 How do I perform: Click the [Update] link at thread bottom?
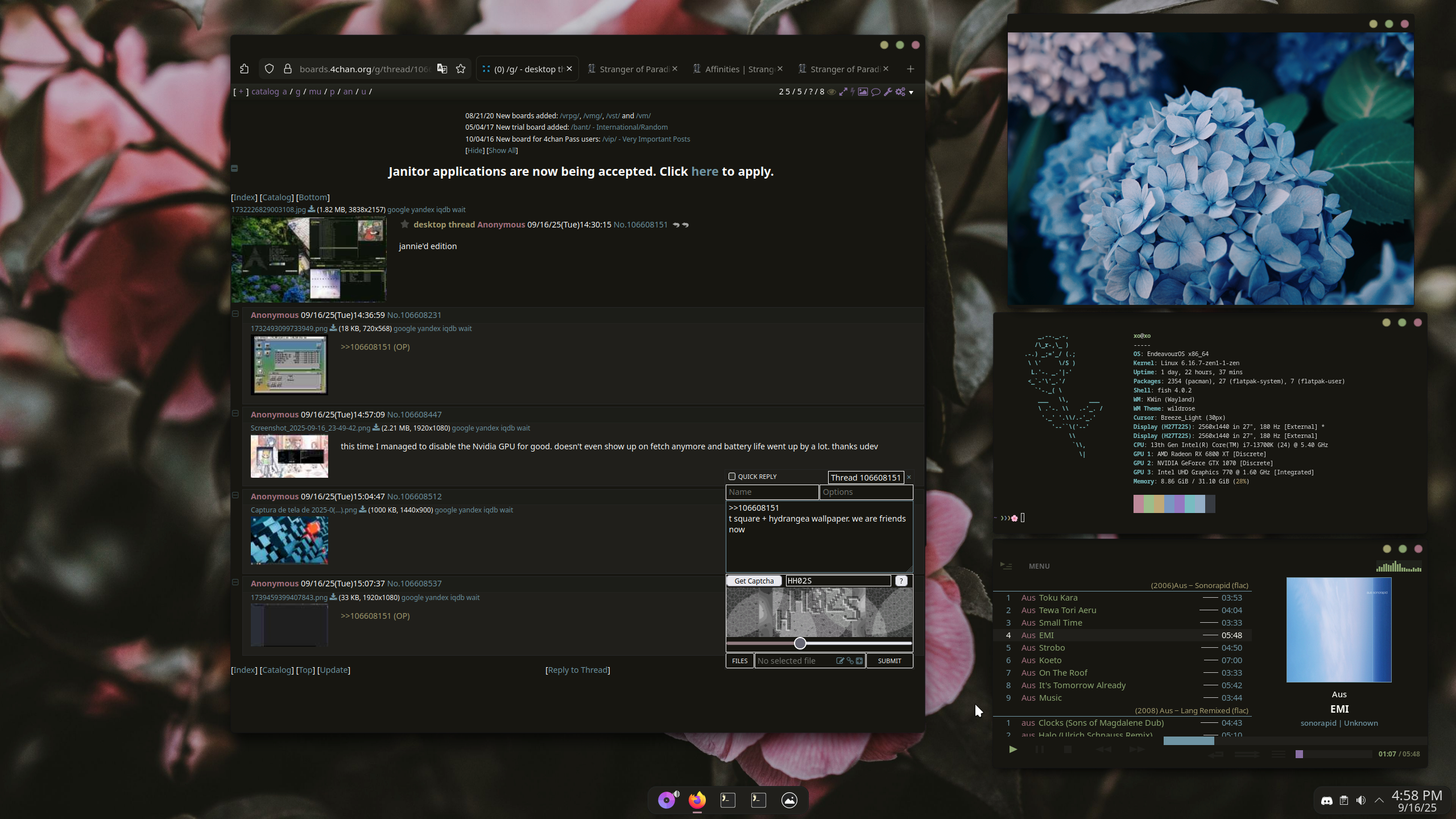pyautogui.click(x=334, y=670)
